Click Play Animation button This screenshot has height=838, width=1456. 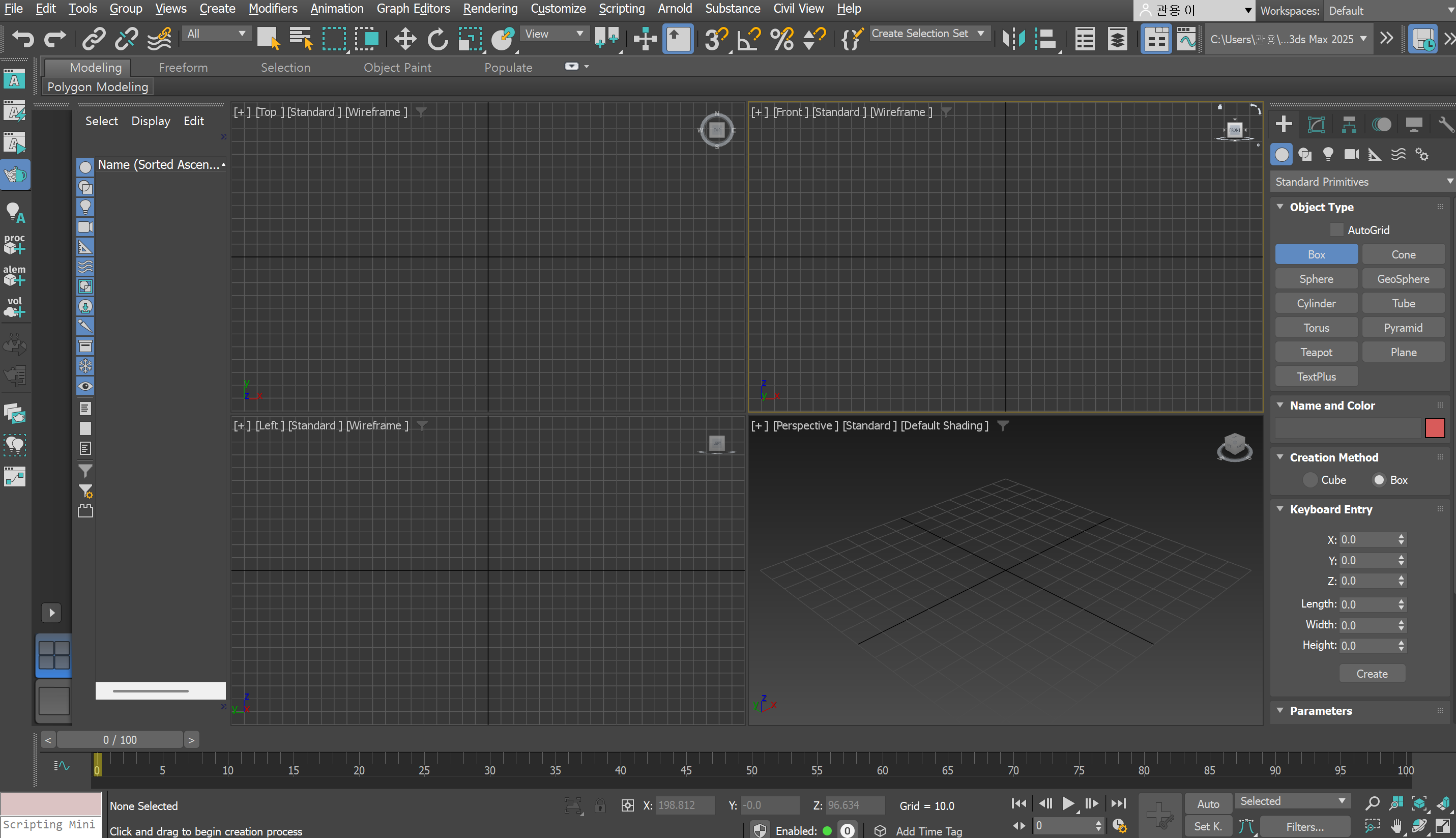click(x=1067, y=803)
